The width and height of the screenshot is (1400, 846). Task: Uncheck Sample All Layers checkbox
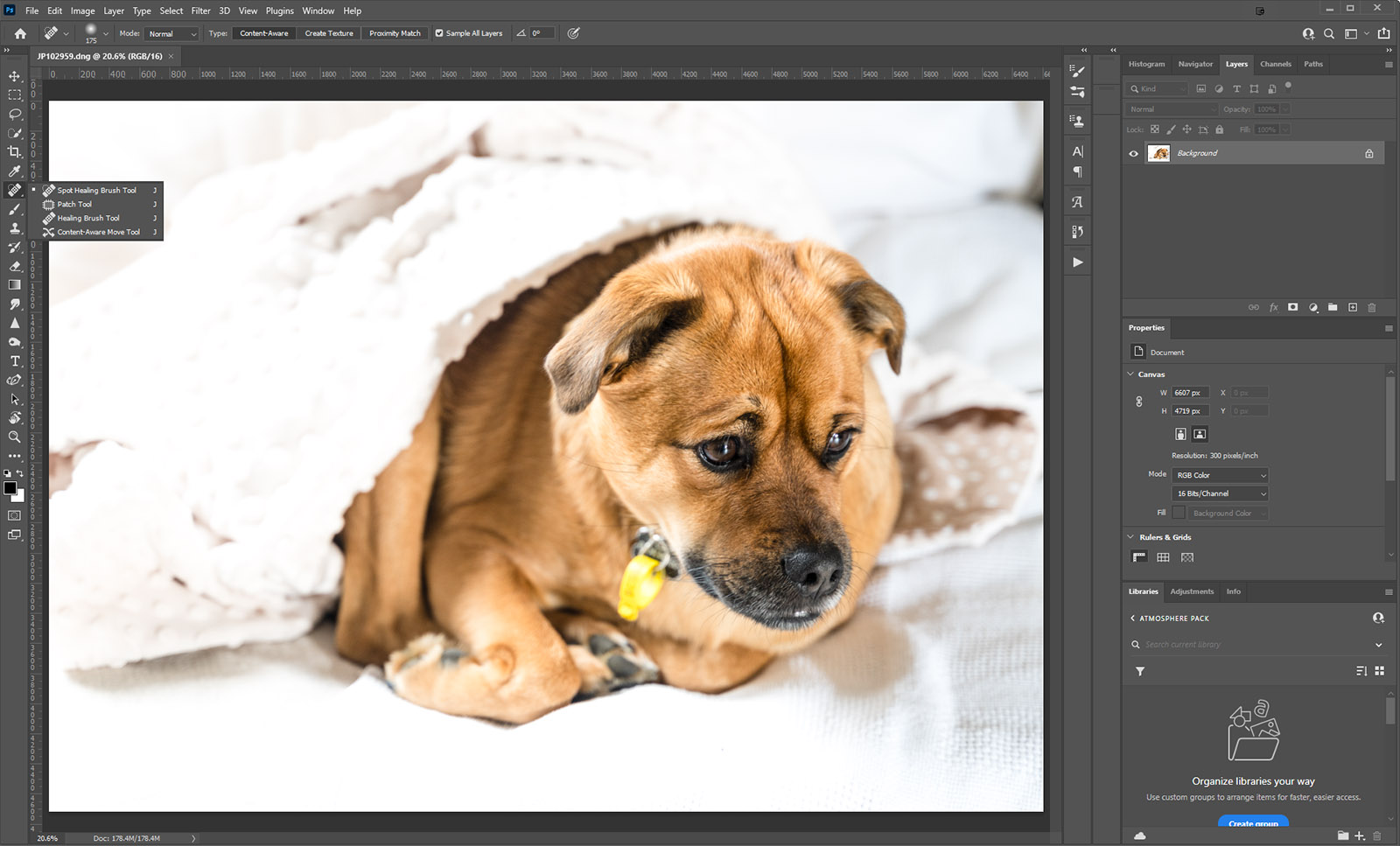[439, 33]
